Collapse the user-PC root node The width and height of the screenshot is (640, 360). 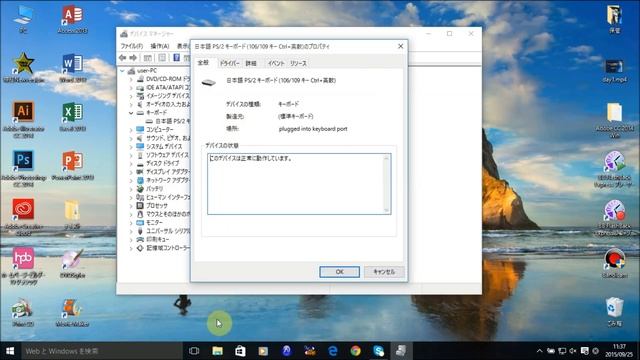click(x=122, y=71)
